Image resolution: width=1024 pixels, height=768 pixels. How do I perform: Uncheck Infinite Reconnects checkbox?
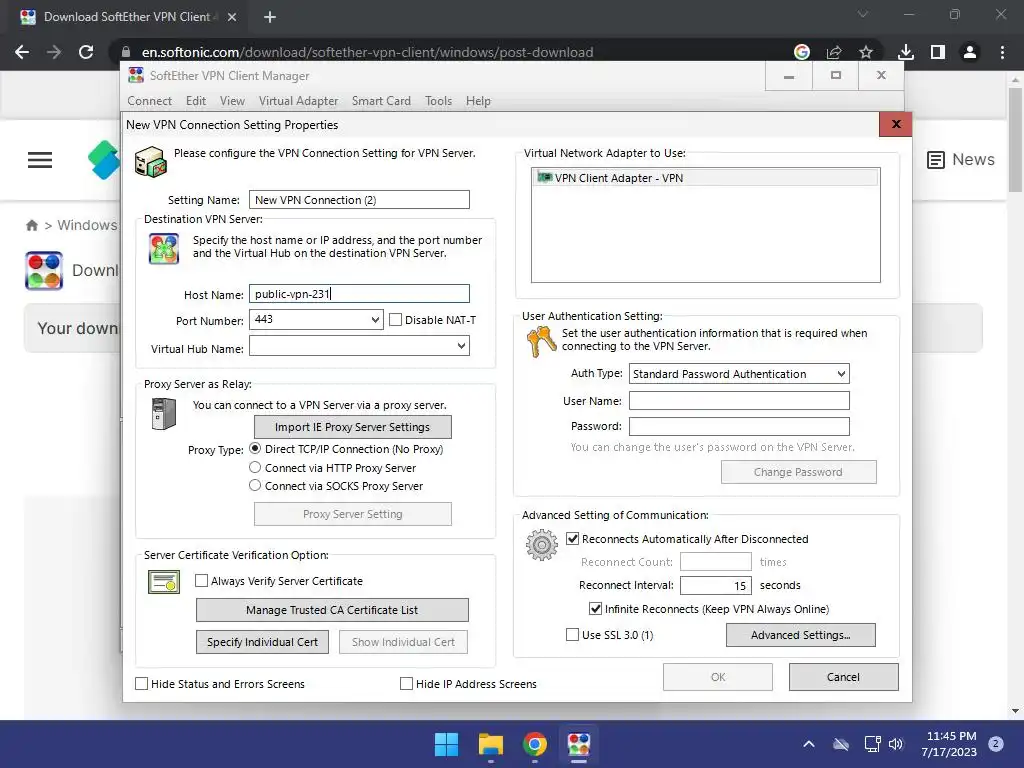(x=596, y=609)
